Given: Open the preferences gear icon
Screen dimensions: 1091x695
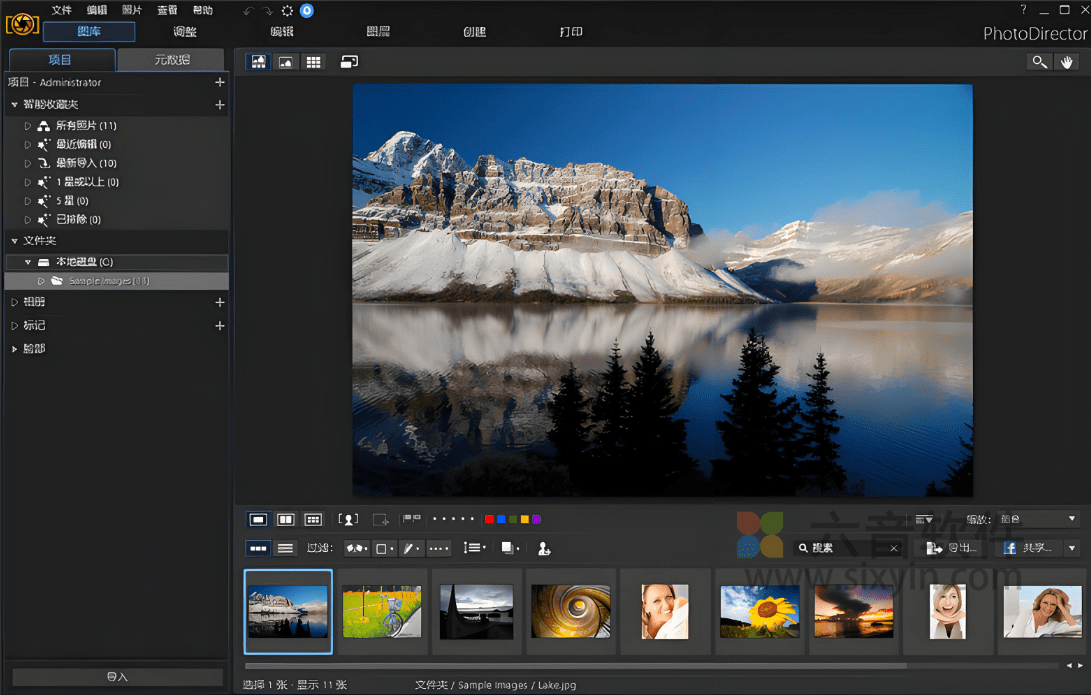Looking at the screenshot, I should tap(288, 11).
